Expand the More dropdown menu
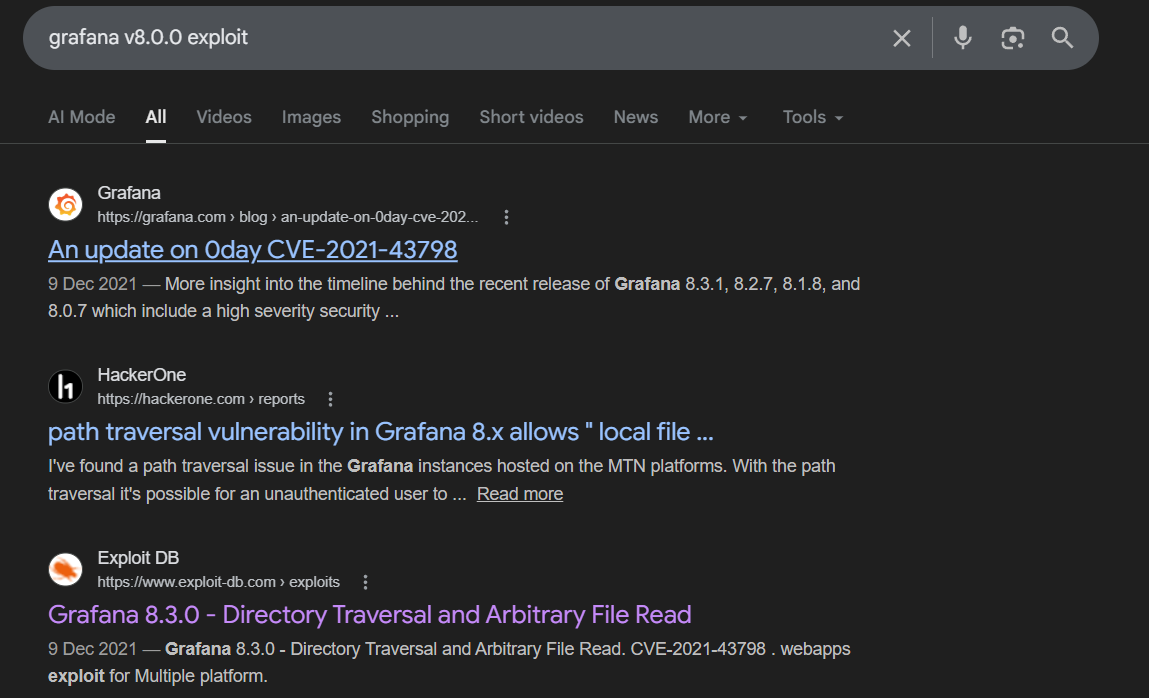 tap(717, 117)
